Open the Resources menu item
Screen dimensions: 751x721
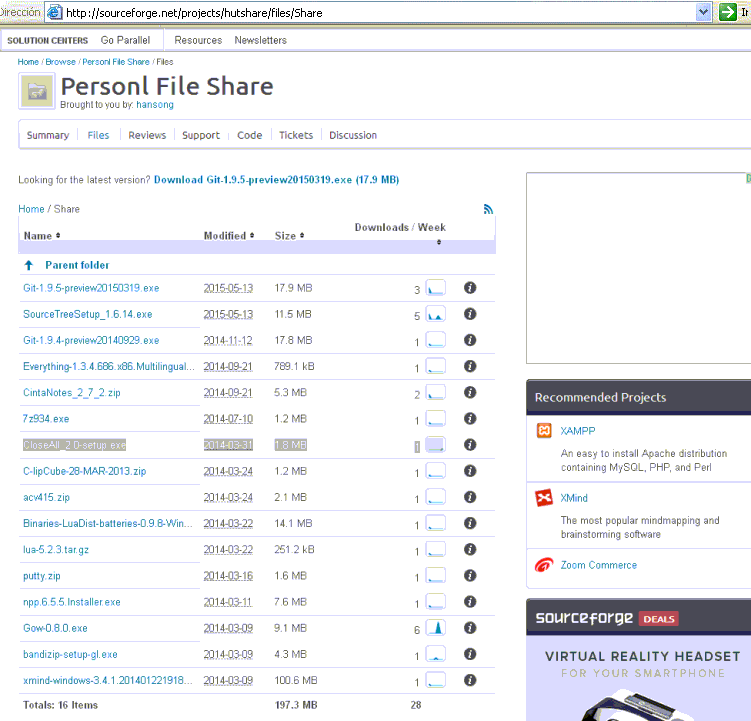pos(198,40)
